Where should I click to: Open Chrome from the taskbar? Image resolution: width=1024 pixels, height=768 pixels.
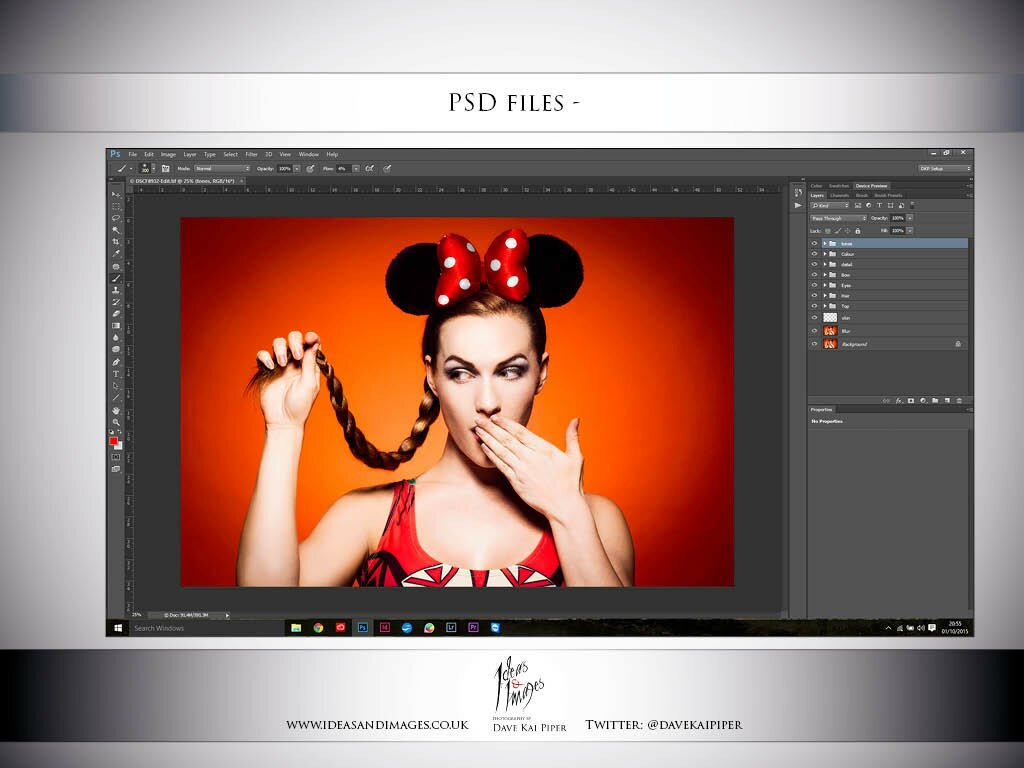point(318,628)
